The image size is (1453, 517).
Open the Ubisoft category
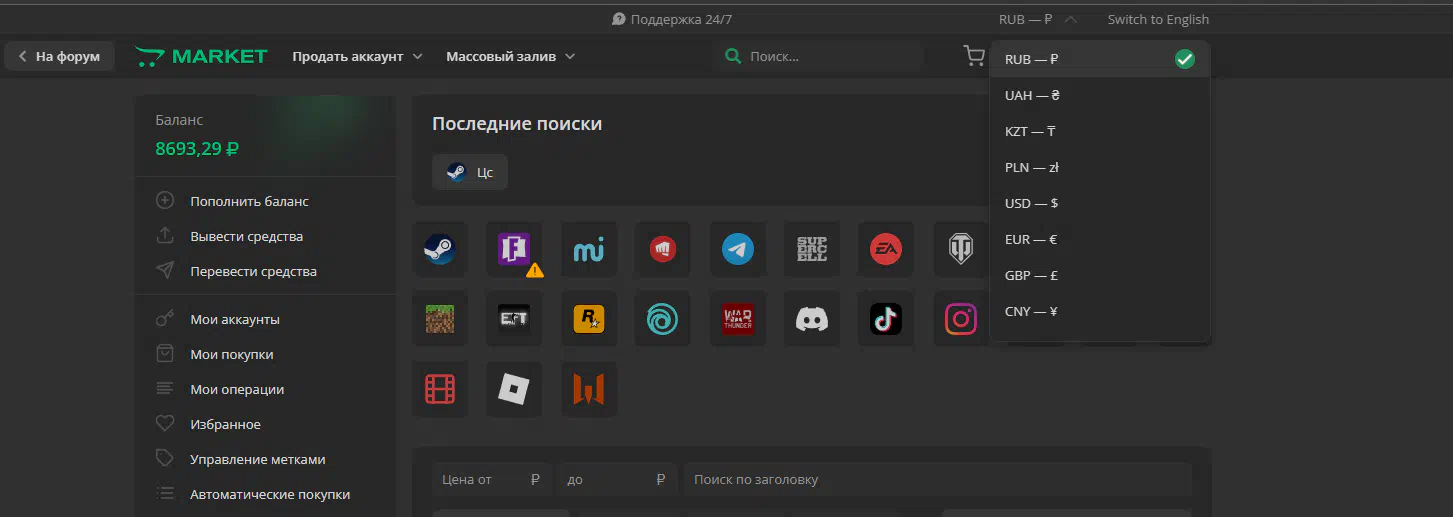662,318
